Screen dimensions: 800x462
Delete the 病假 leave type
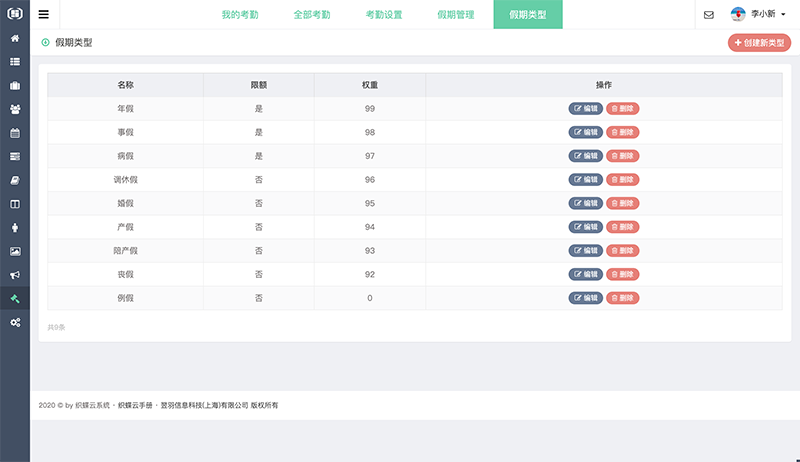[x=622, y=156]
